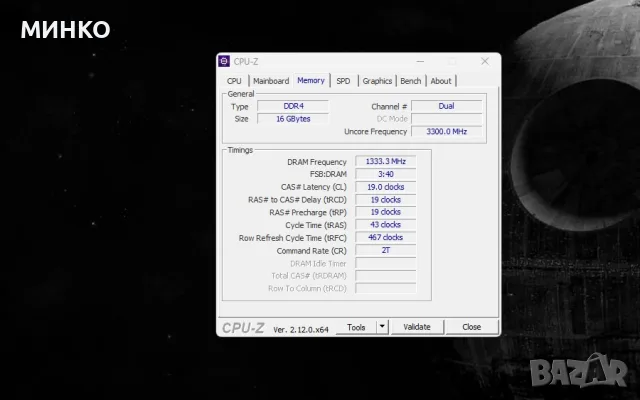Viewport: 640px width, 400px height.
Task: Click the empty DRAM Idle Timer field
Action: [386, 263]
